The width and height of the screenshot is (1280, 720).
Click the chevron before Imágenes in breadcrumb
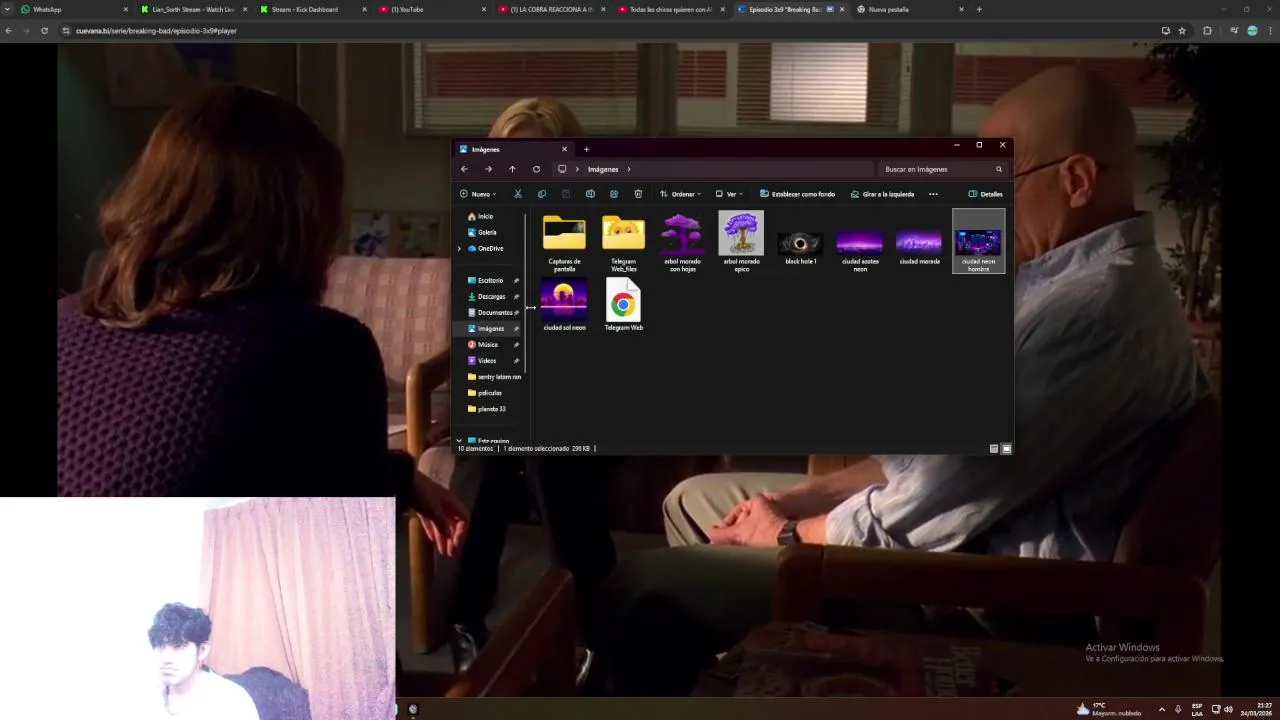(x=578, y=169)
